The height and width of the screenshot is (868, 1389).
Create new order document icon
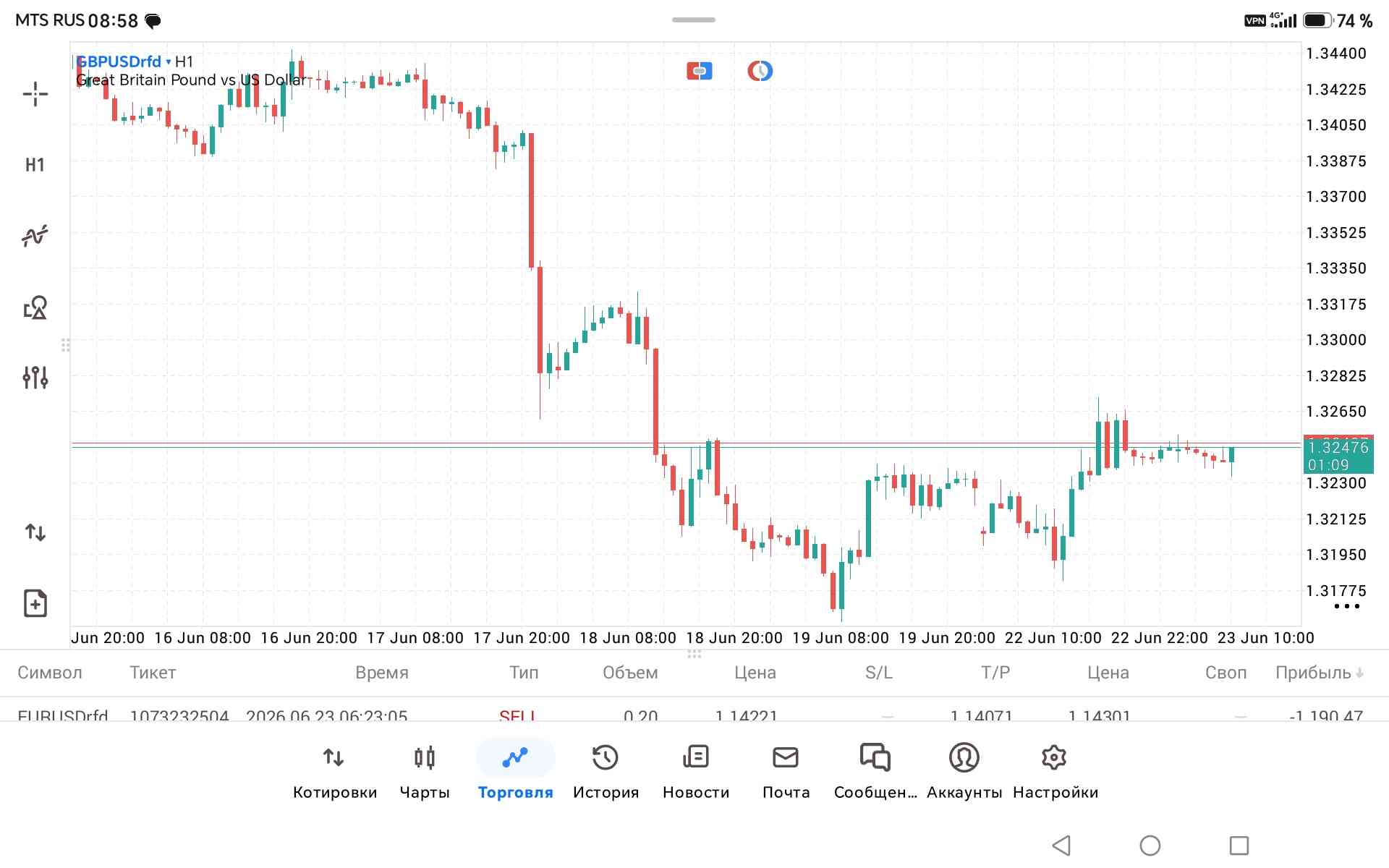click(35, 603)
